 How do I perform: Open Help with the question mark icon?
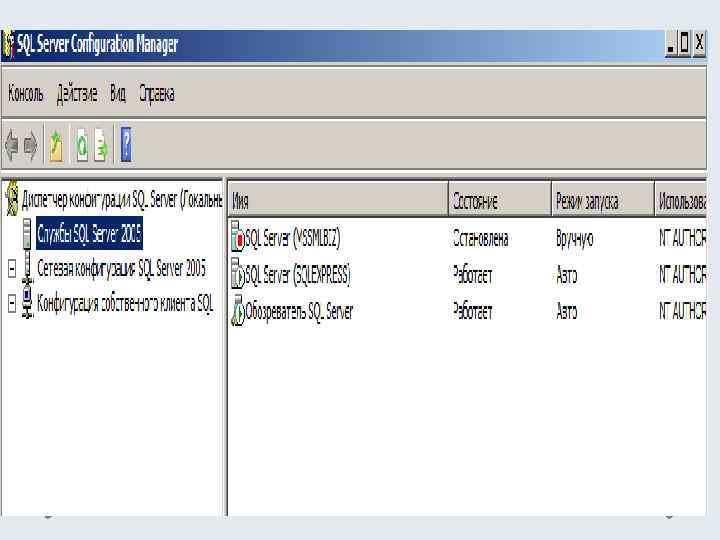126,145
